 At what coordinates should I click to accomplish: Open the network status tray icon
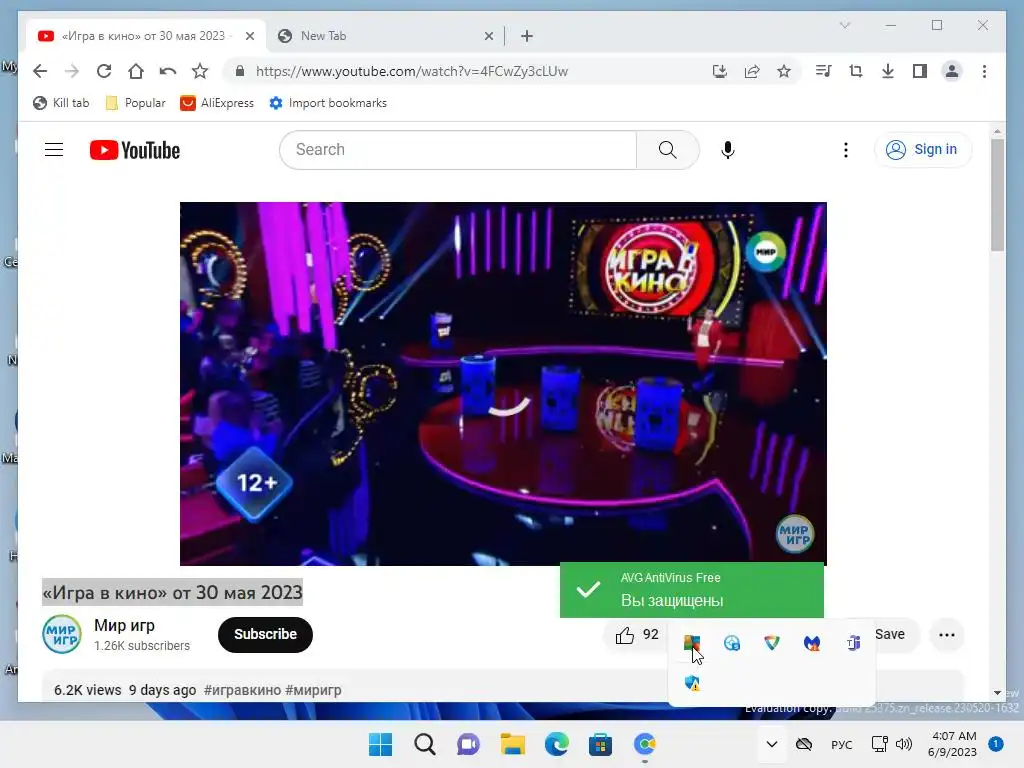click(x=879, y=744)
